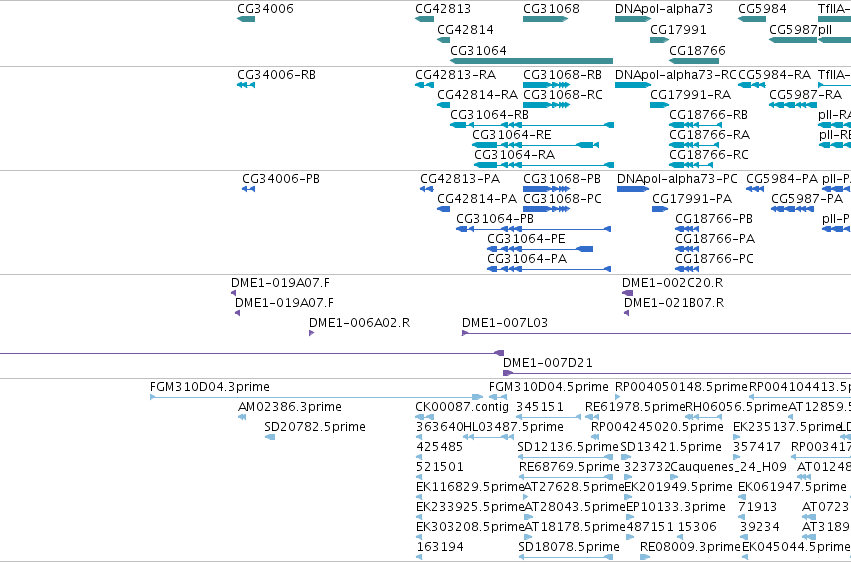This screenshot has height=562, width=851.
Task: Click BAC end DME1-021B07.R
Action: click(674, 303)
